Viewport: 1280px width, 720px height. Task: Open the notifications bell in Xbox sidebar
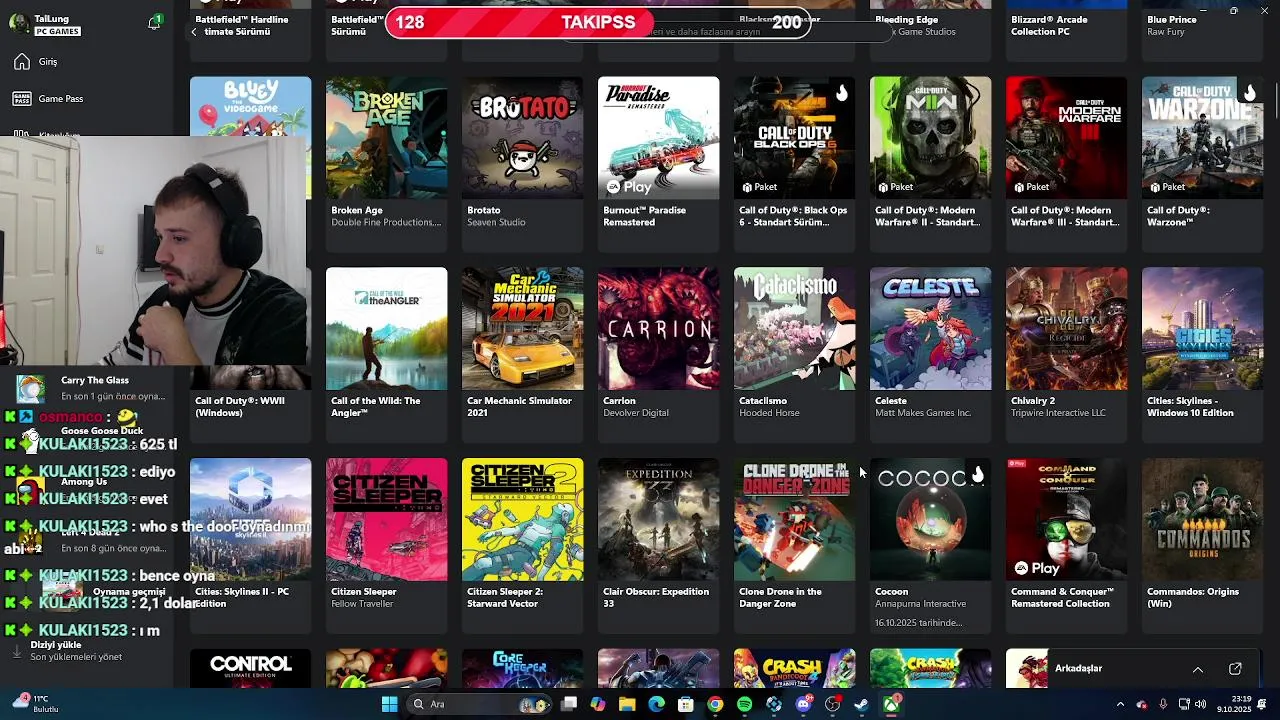(x=154, y=23)
